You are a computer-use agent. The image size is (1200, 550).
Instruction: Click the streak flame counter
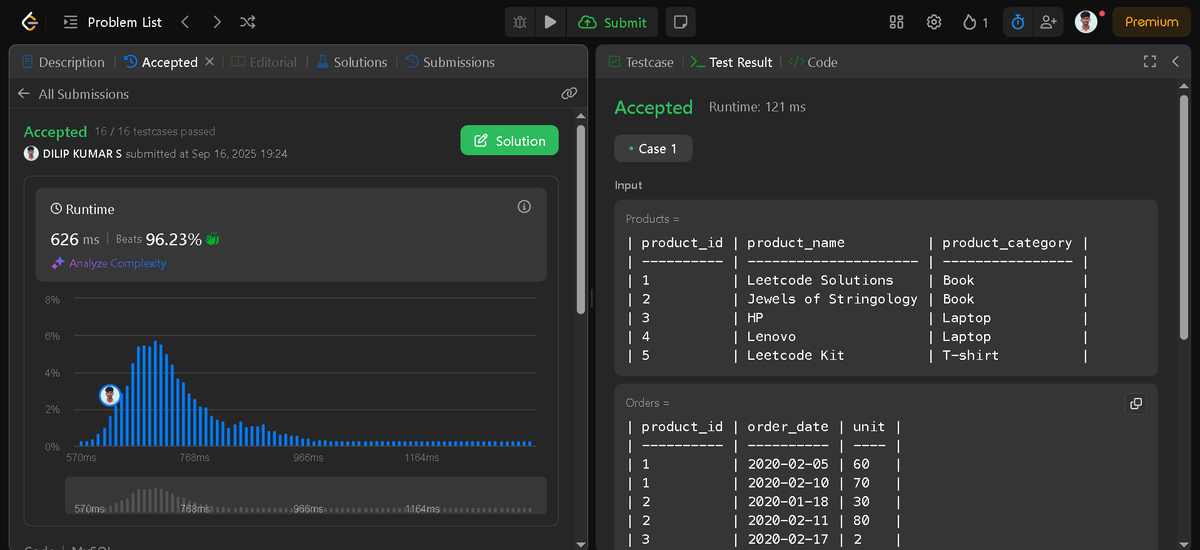pos(976,22)
